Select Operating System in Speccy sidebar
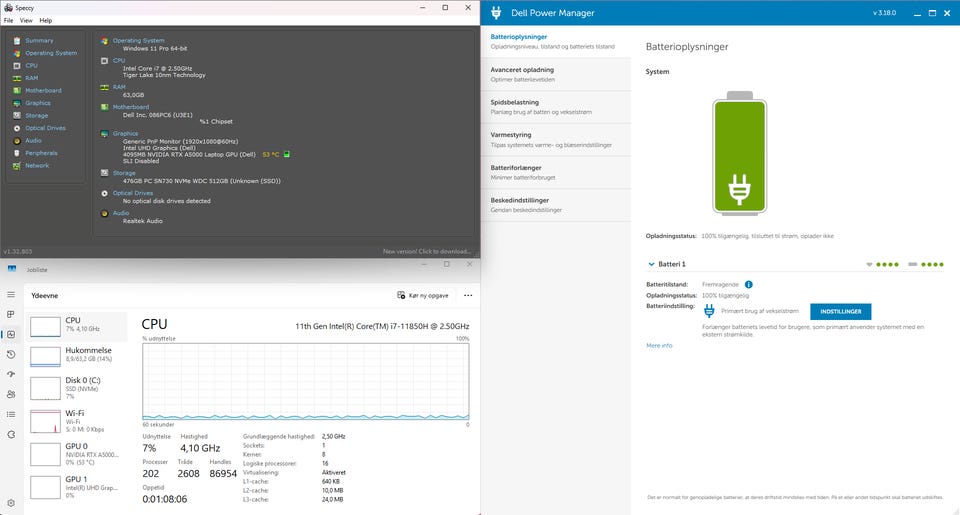This screenshot has width=960, height=515. (x=51, y=53)
